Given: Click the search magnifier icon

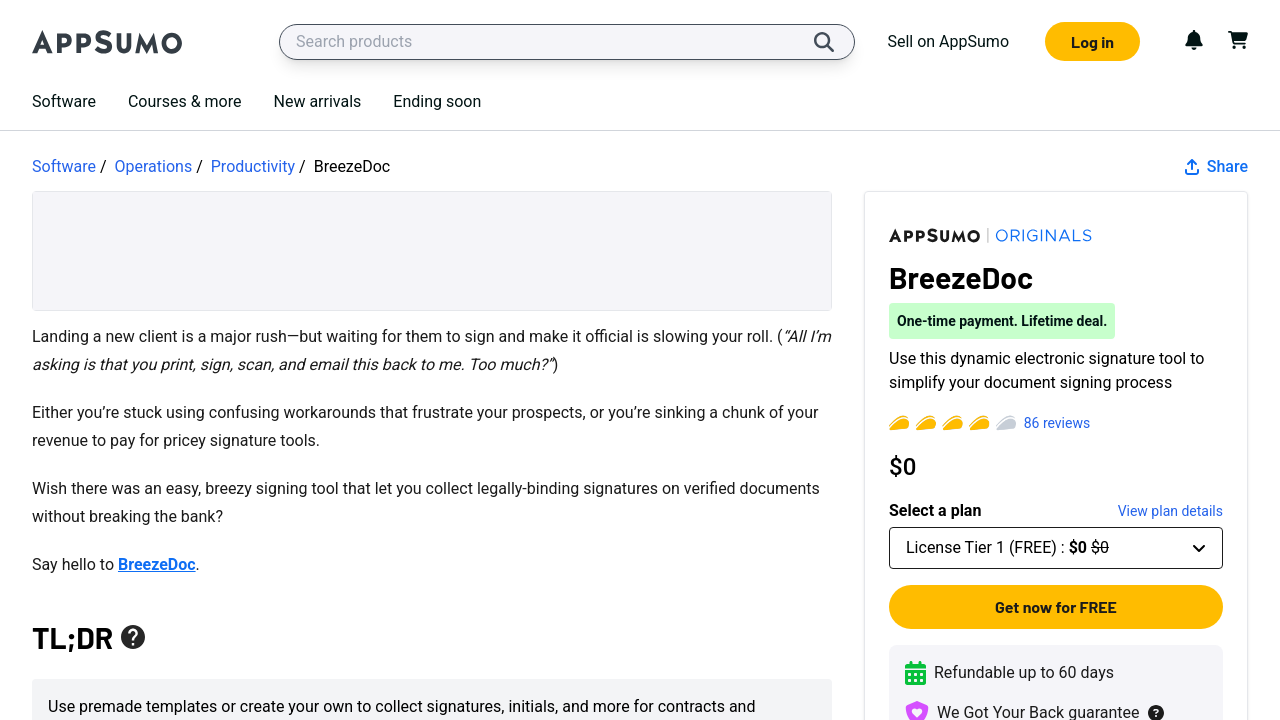Looking at the screenshot, I should tap(824, 42).
